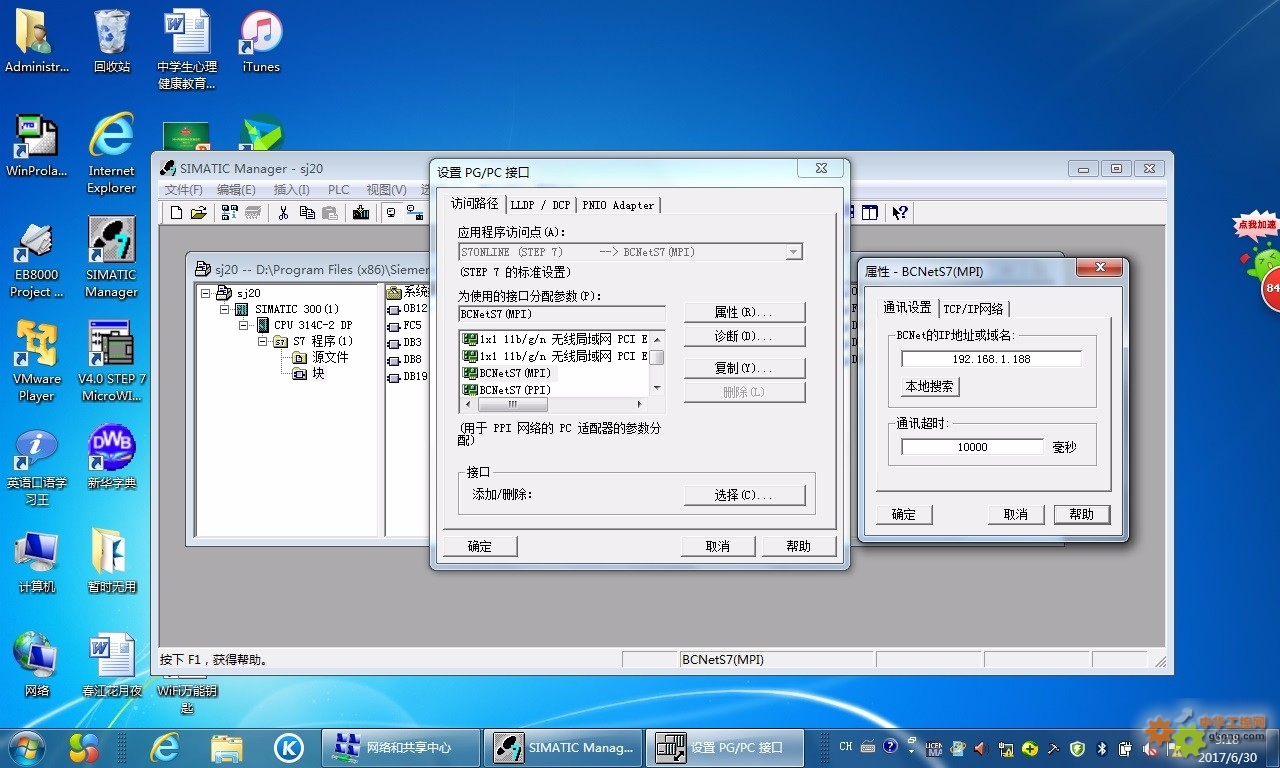Select the DB19 block
Screen dimensions: 1280x768
point(408,377)
